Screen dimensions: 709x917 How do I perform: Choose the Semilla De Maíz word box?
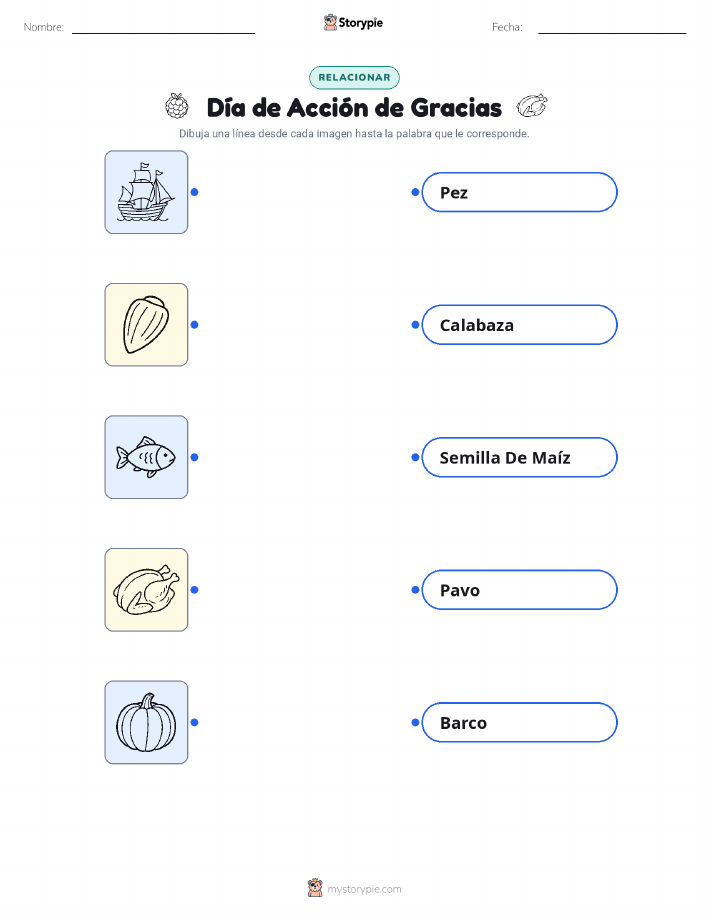coord(519,457)
